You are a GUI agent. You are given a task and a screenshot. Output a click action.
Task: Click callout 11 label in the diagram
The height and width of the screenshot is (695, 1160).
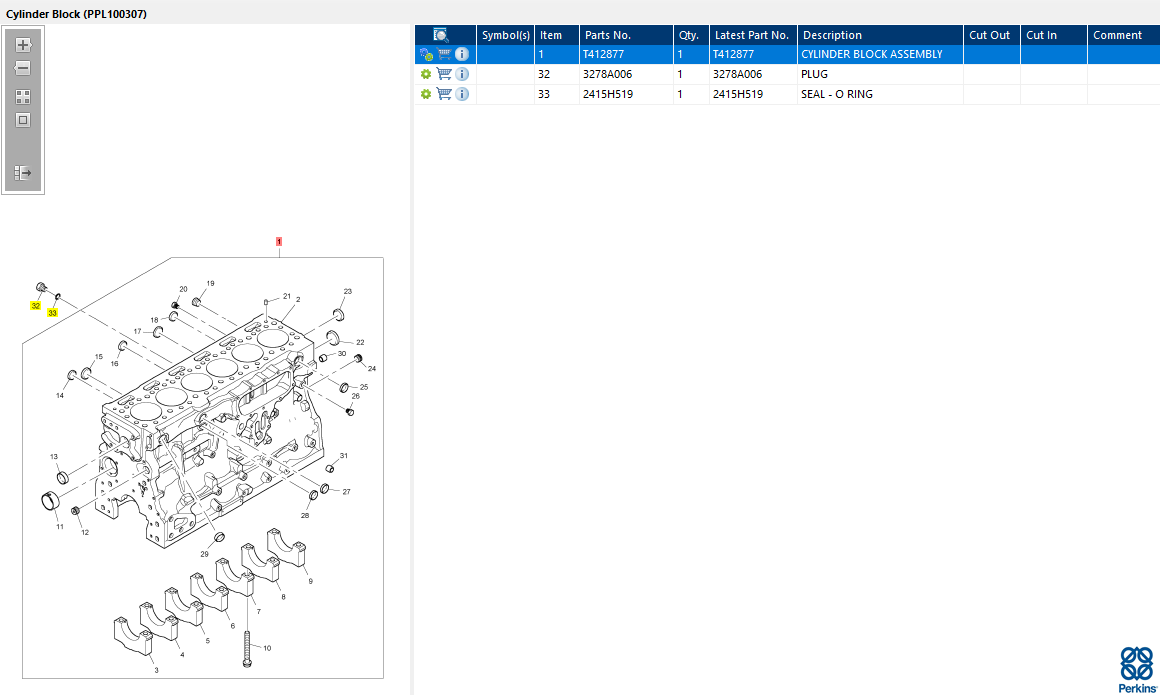coord(60,527)
